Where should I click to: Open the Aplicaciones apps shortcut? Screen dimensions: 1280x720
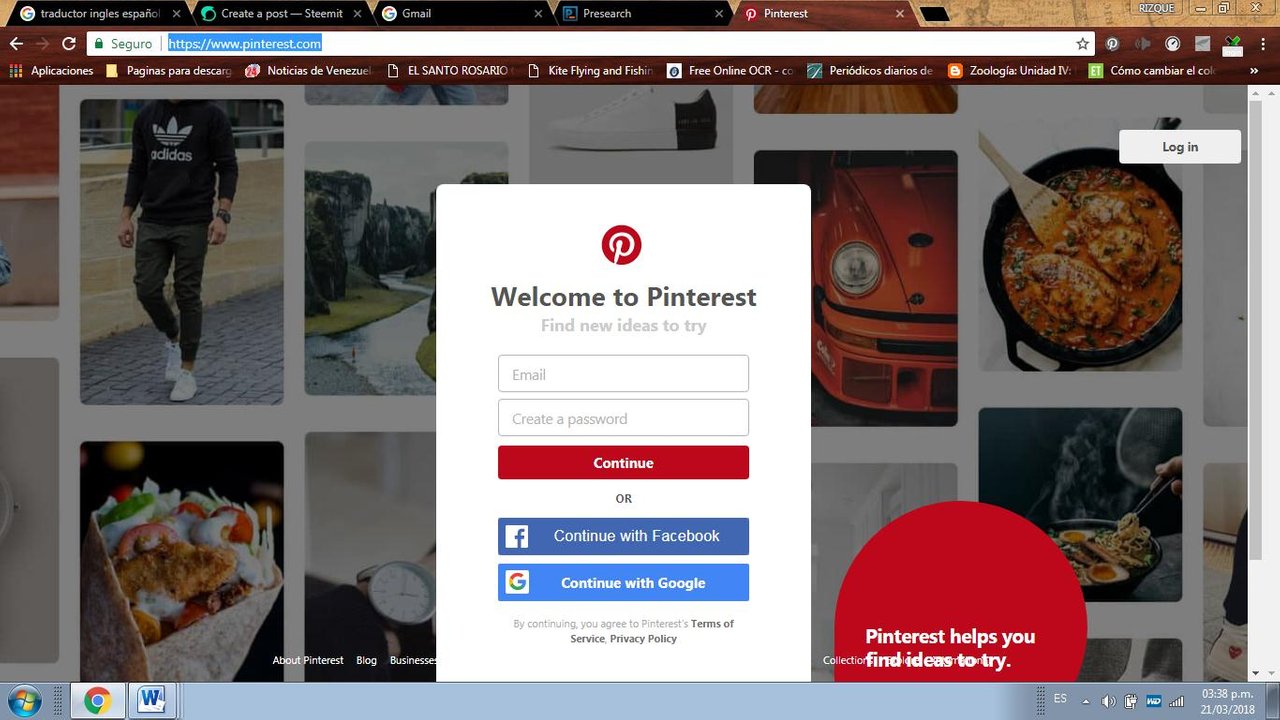(x=51, y=71)
